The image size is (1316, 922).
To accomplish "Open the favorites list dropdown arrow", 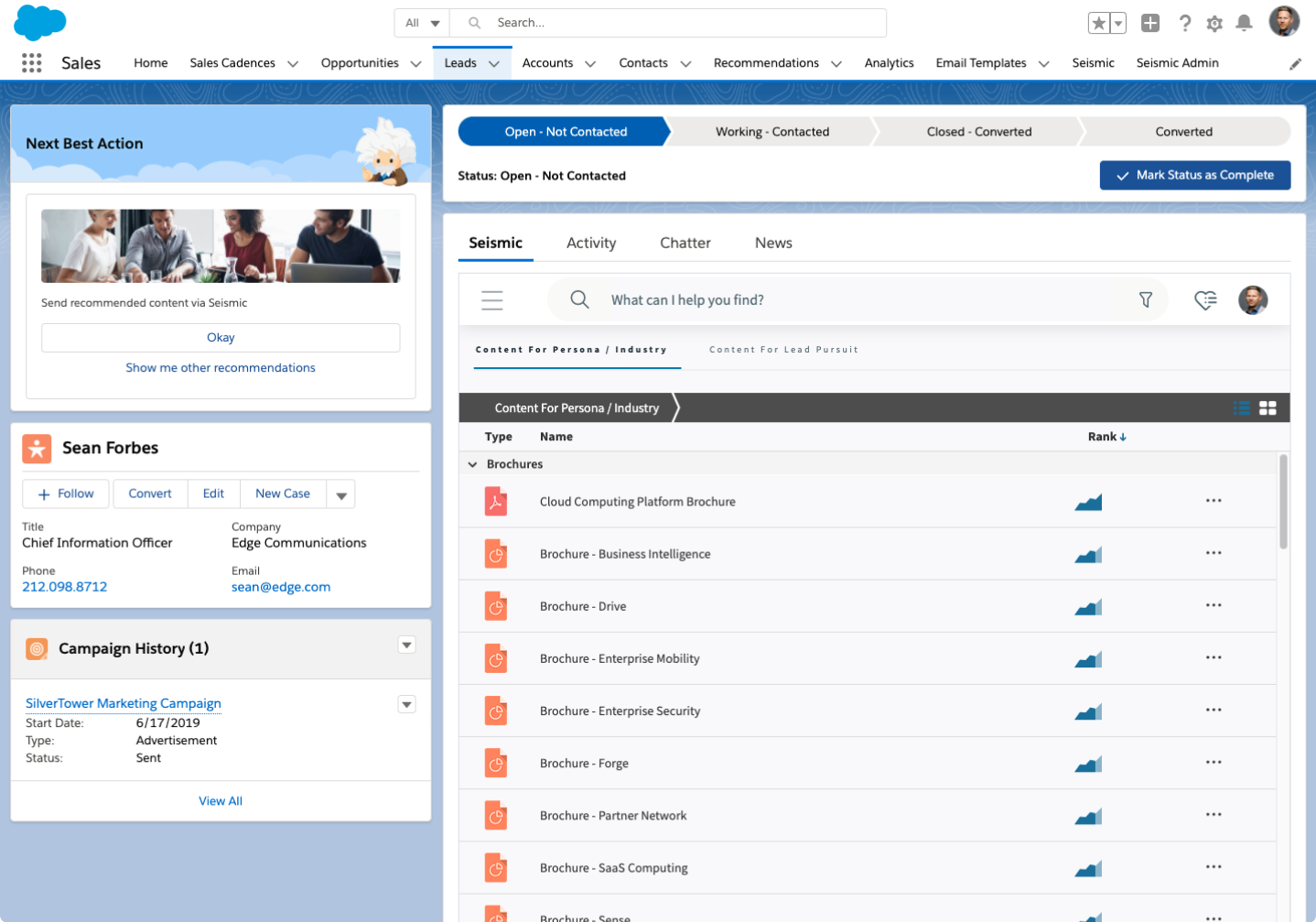I will [x=1118, y=23].
